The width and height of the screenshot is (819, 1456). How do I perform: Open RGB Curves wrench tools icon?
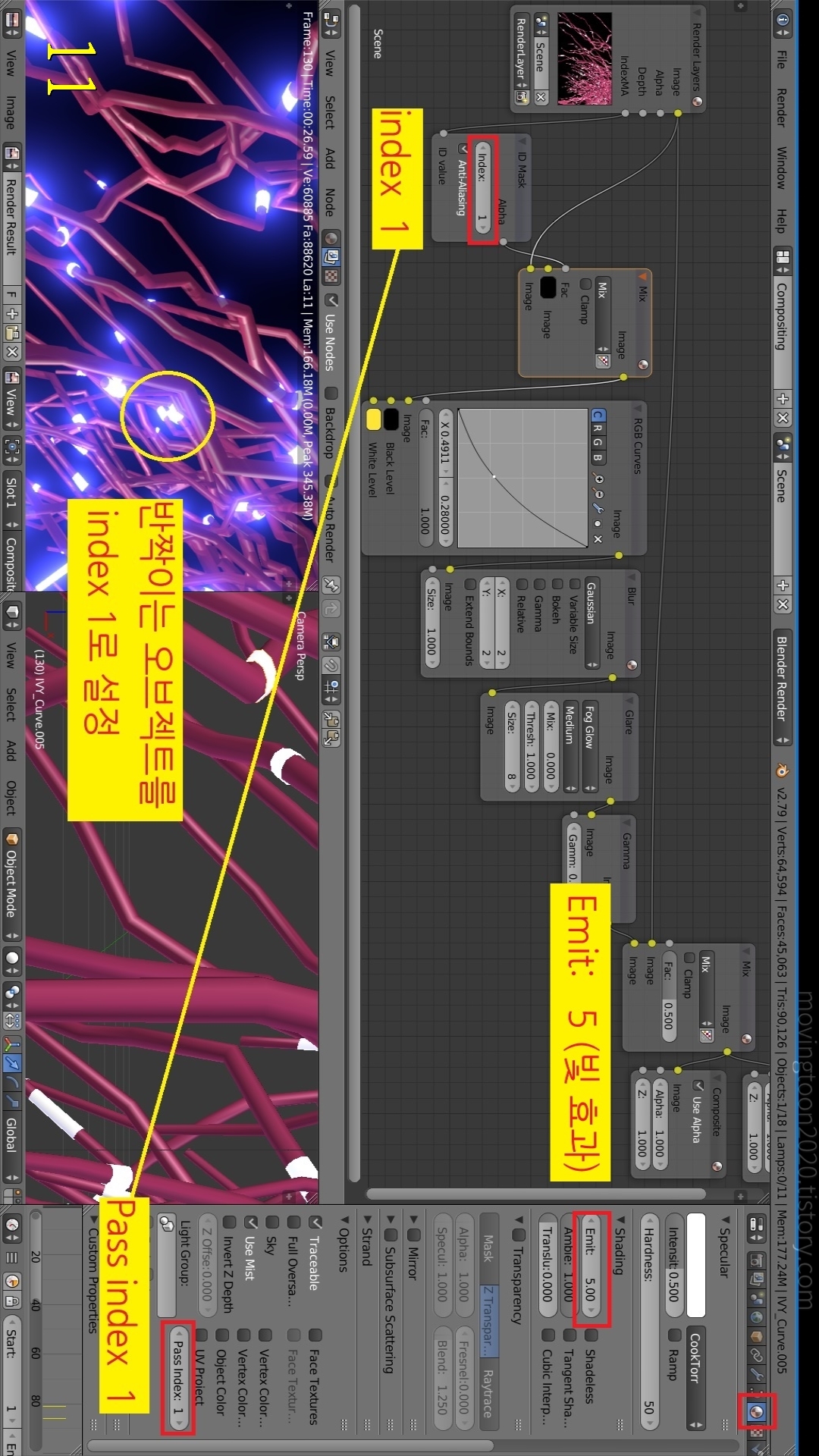(x=598, y=509)
